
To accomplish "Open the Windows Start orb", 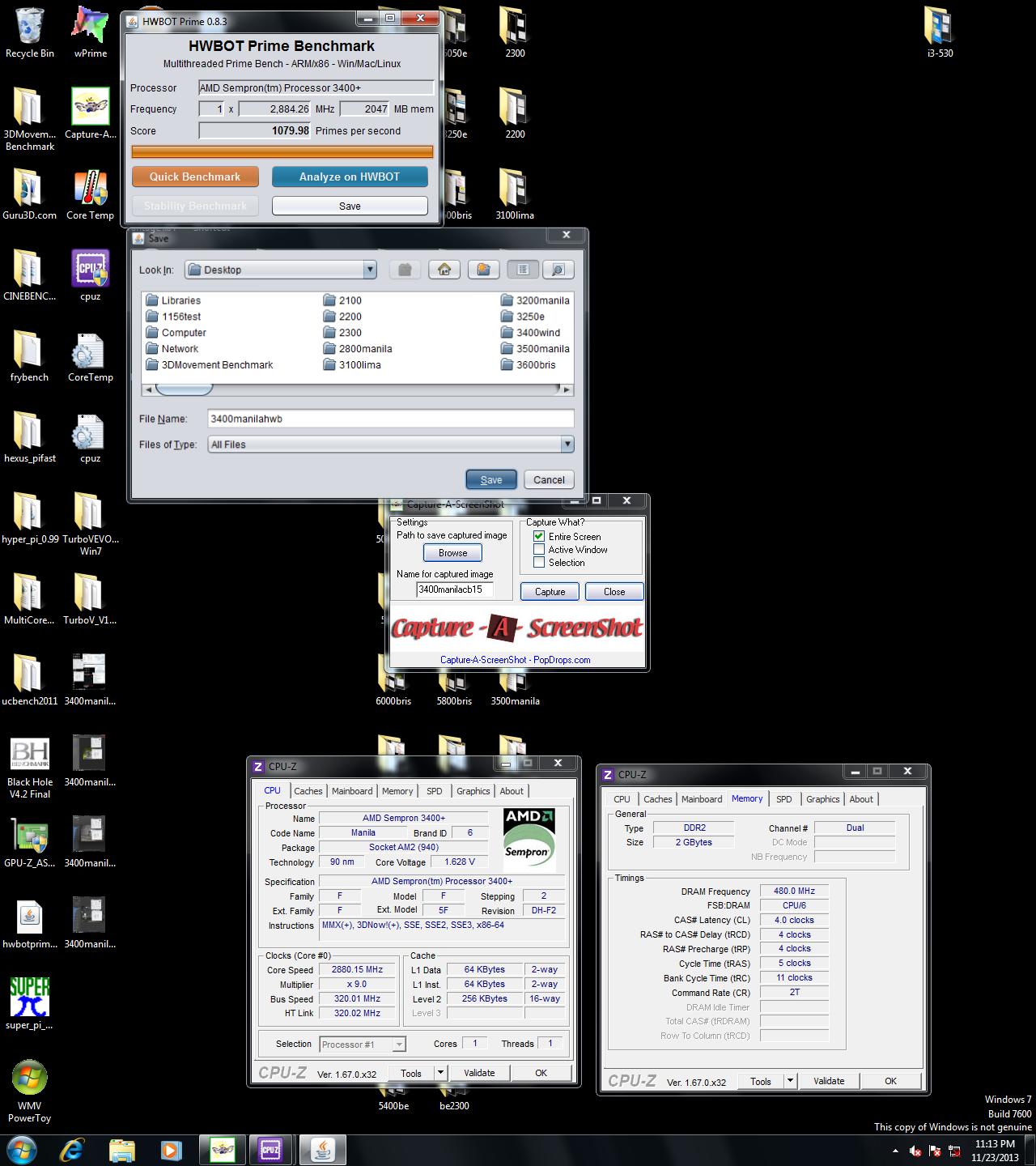I will coord(22,1149).
